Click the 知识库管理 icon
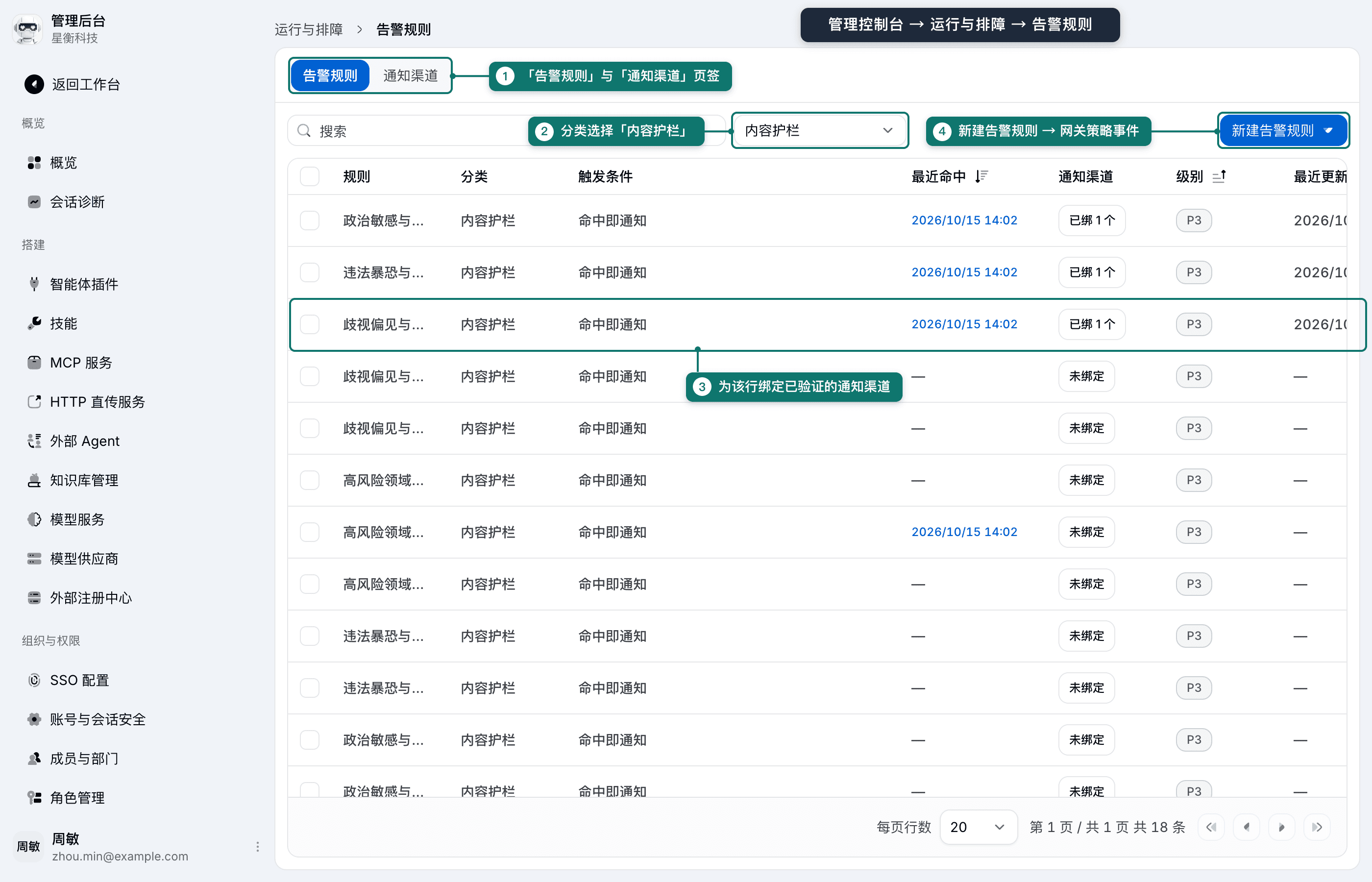Viewport: 1372px width, 882px height. pyautogui.click(x=34, y=480)
